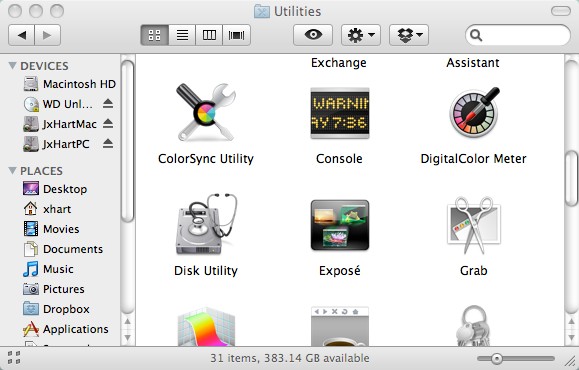Go to Desktop in Places
Screen dimensions: 579x370
pos(55,189)
